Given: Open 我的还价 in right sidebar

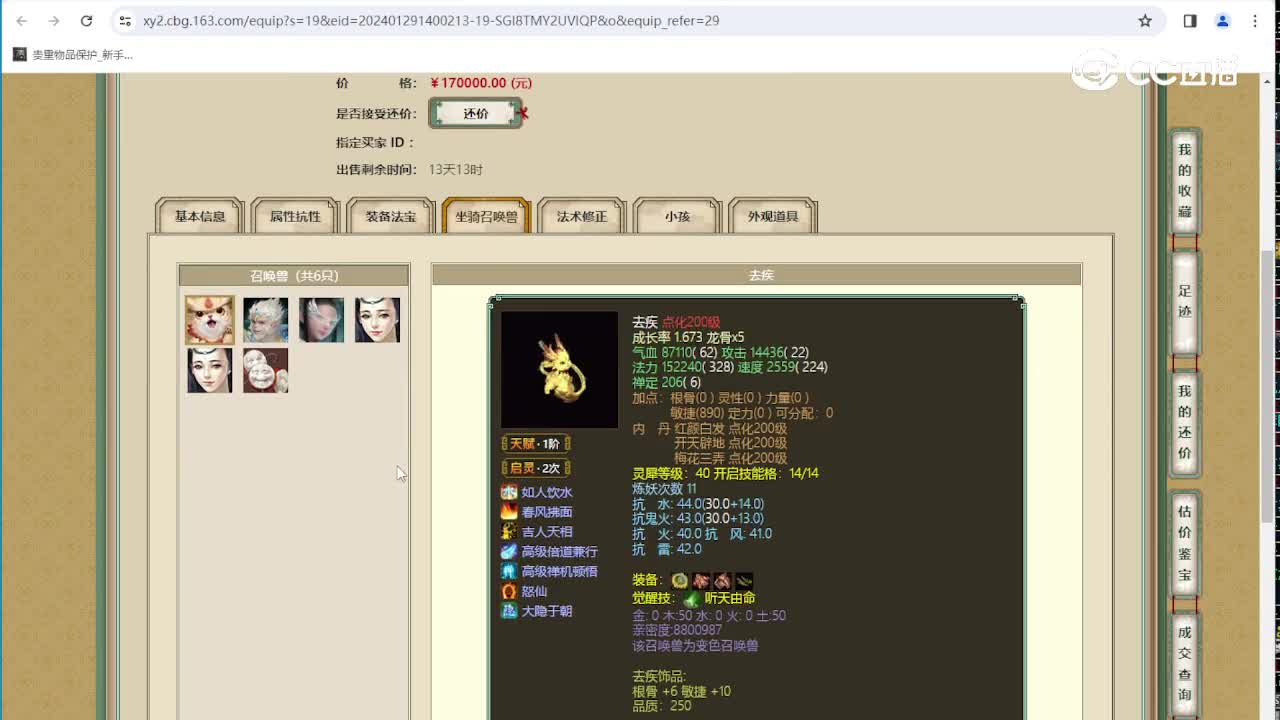Looking at the screenshot, I should click(x=1184, y=423).
